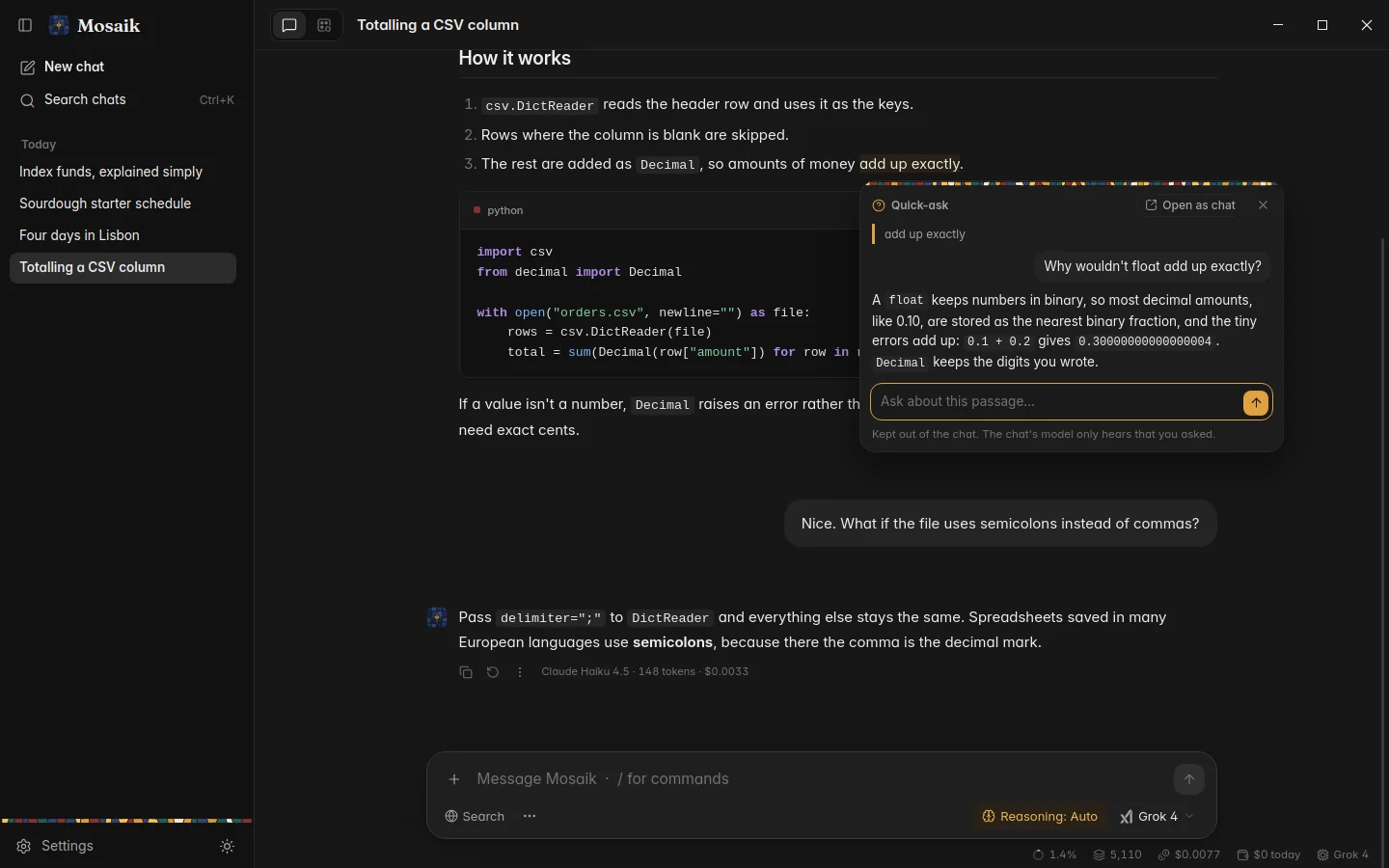Open the Four days in Lisbon chat
The width and height of the screenshot is (1389, 868).
click(x=123, y=235)
